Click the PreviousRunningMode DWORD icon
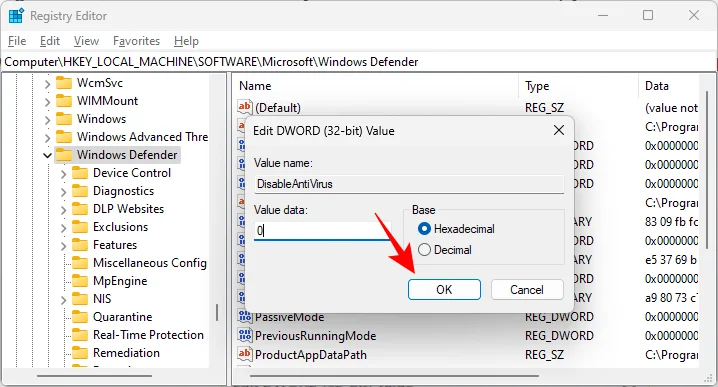The width and height of the screenshot is (718, 387). pyautogui.click(x=245, y=335)
